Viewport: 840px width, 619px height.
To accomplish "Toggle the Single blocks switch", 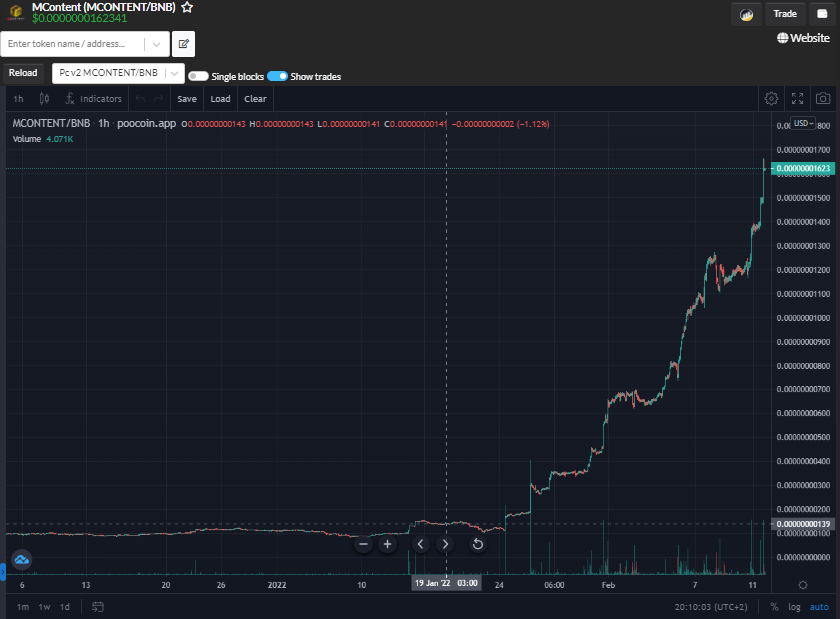I will (x=198, y=76).
